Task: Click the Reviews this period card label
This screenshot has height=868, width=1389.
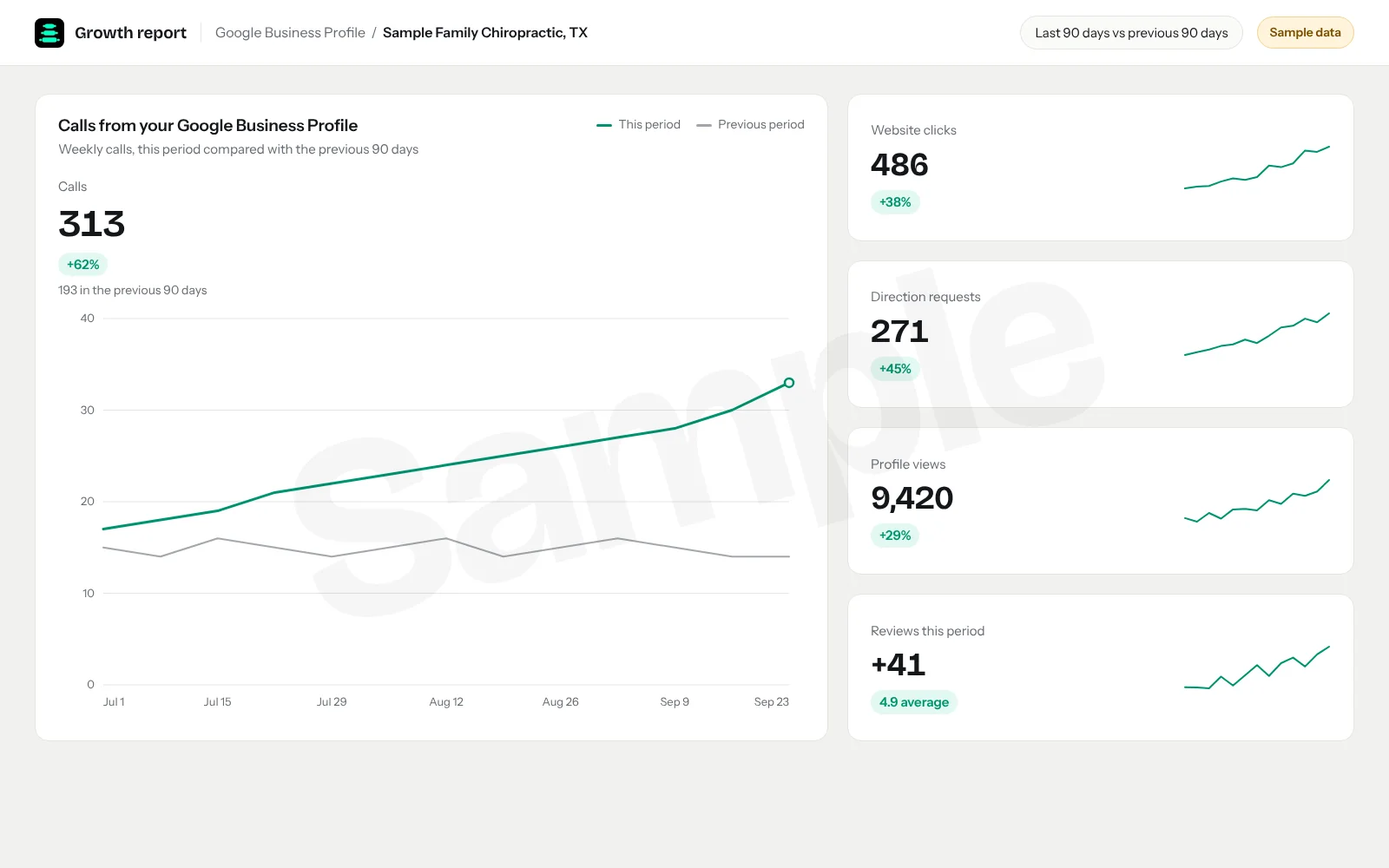Action: (927, 631)
